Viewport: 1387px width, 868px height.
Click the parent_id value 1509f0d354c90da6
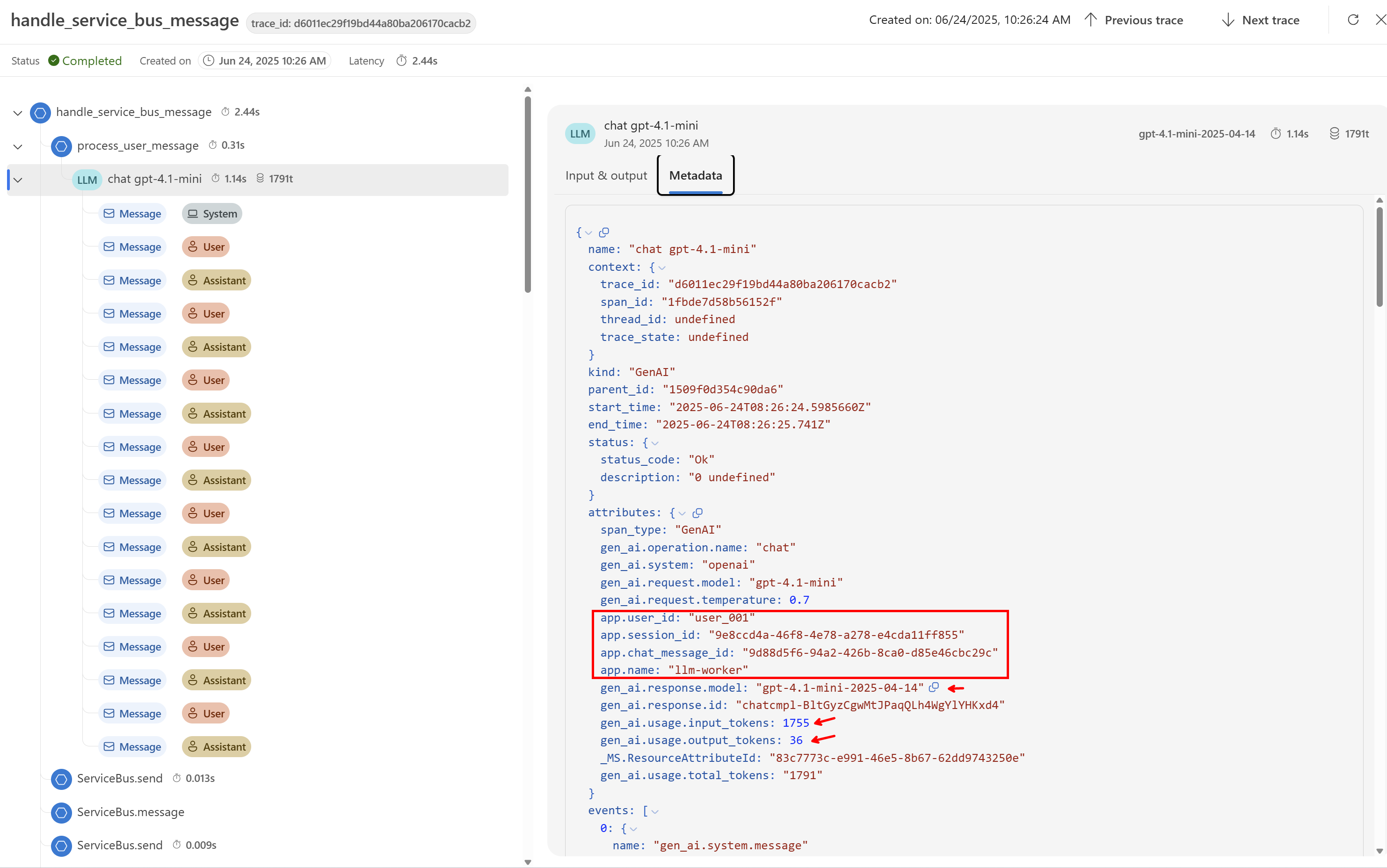723,390
